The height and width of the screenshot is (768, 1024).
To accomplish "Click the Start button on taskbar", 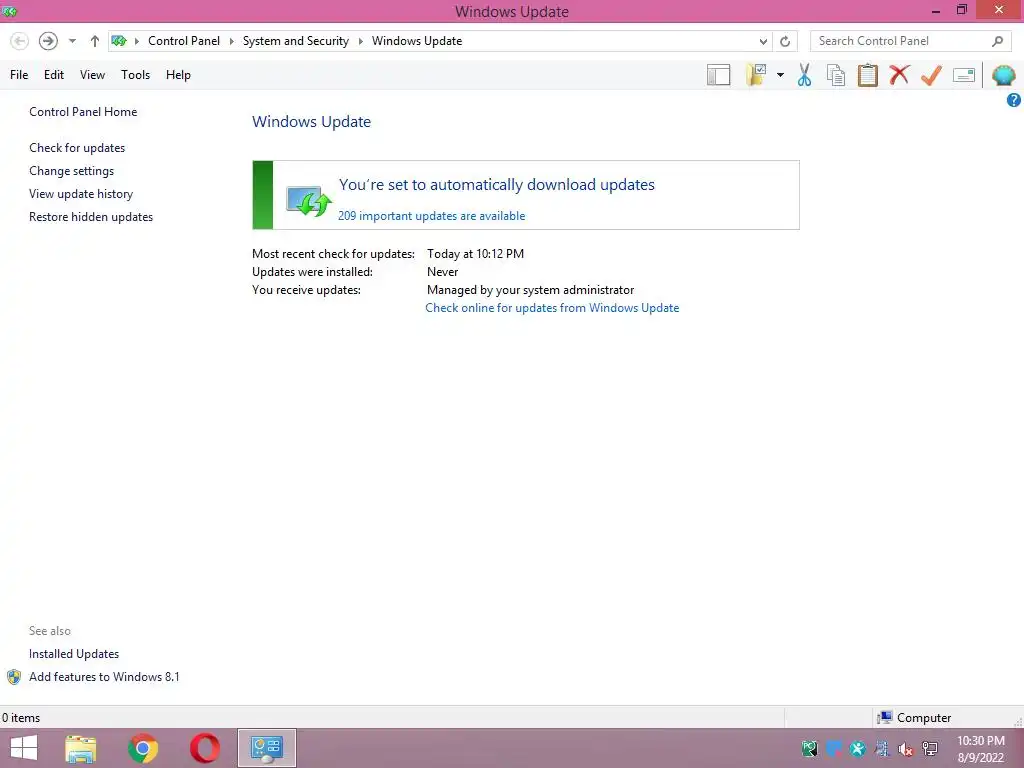I will 24,748.
